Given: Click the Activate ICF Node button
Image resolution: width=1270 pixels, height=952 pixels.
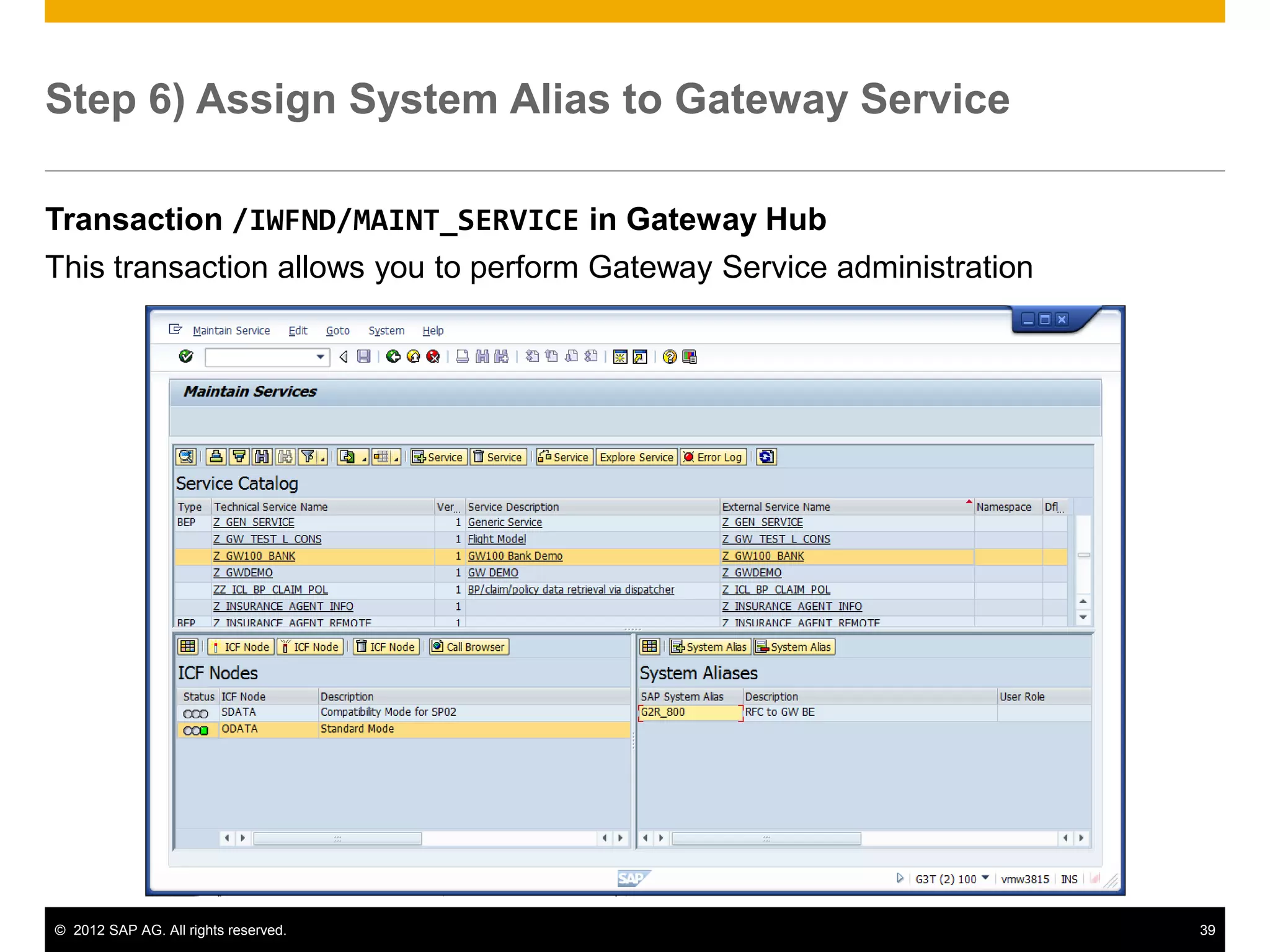Looking at the screenshot, I should pos(240,646).
